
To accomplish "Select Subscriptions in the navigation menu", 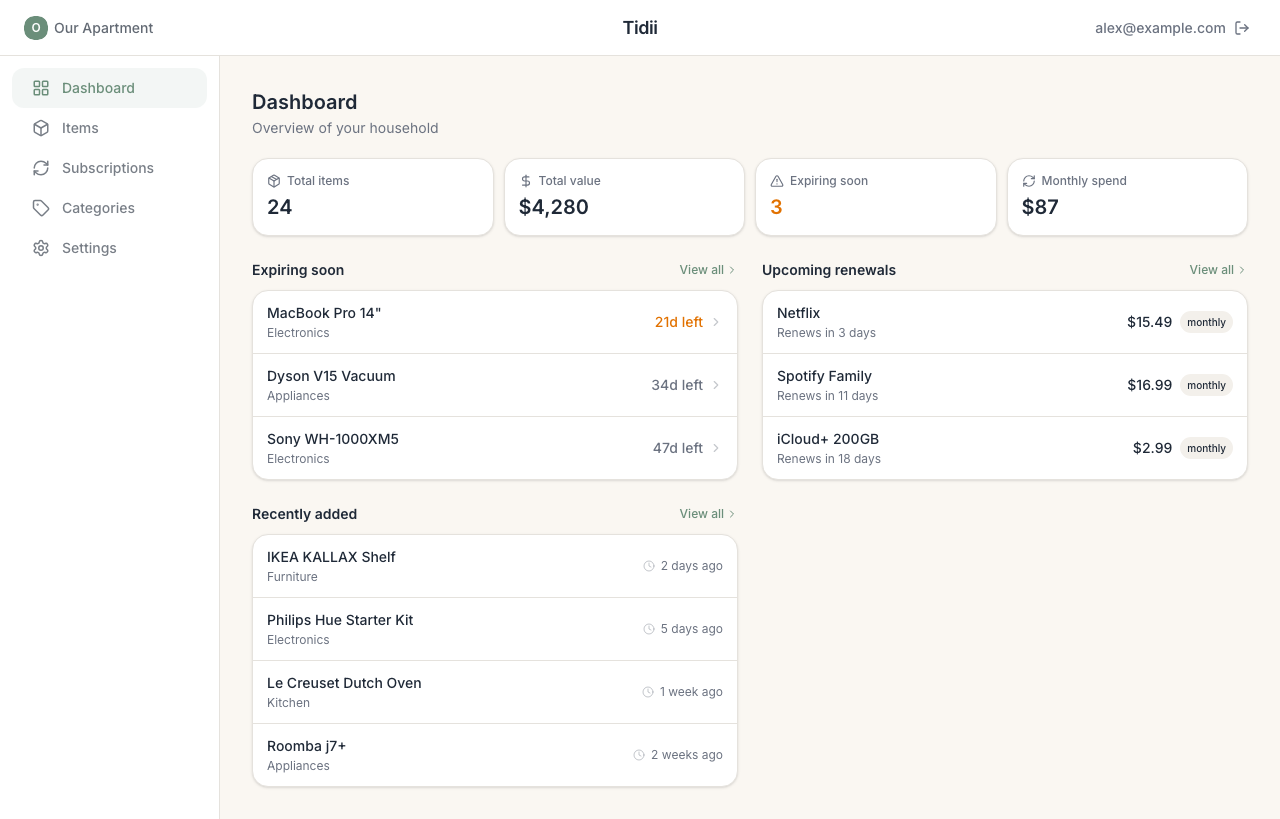I will click(107, 168).
